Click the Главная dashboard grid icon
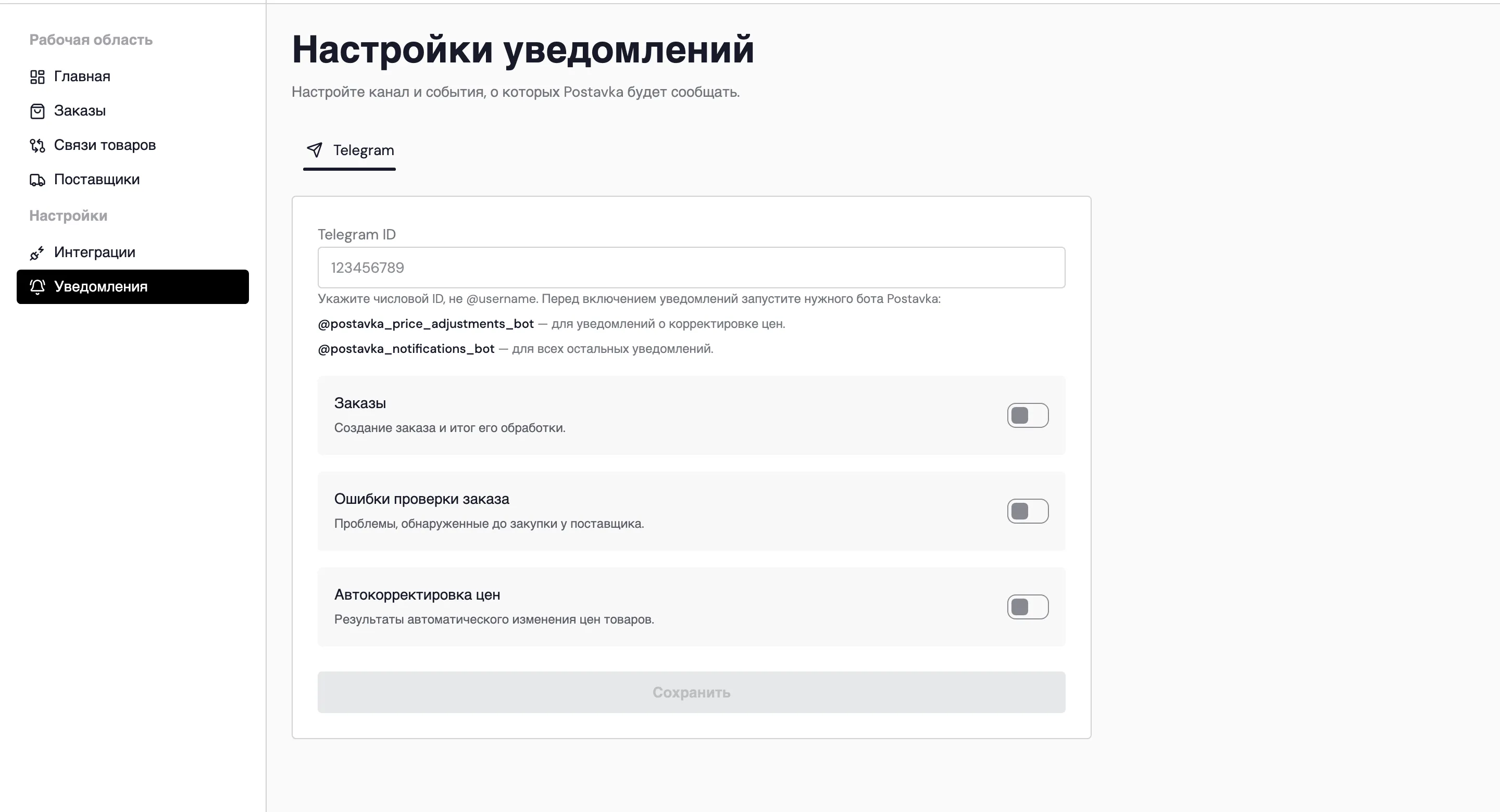The height and width of the screenshot is (812, 1500). (x=37, y=77)
